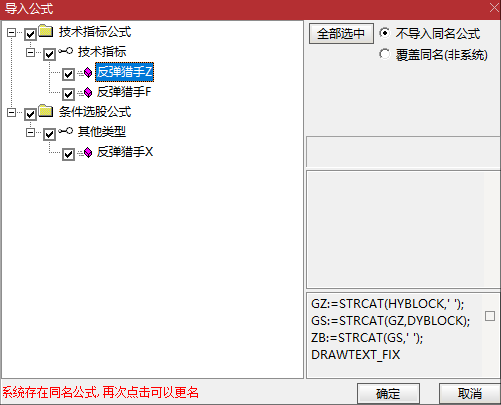
Task: Uncheck the 反弹猎手F checkbox
Action: (68, 94)
